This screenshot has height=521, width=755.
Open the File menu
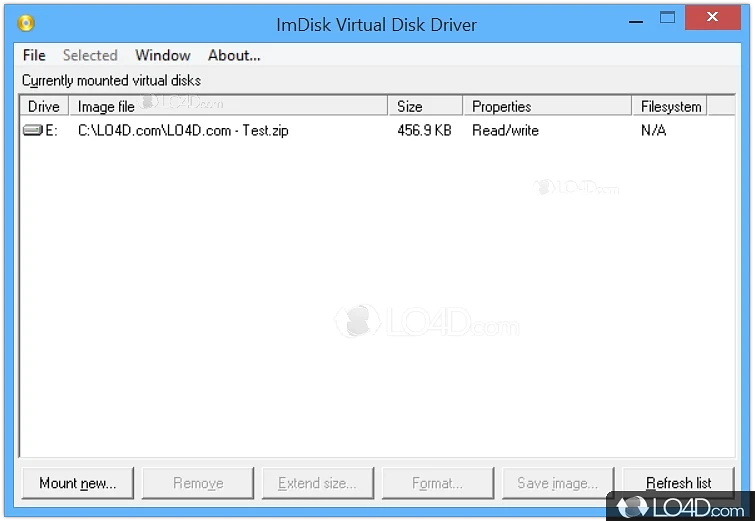(x=34, y=55)
